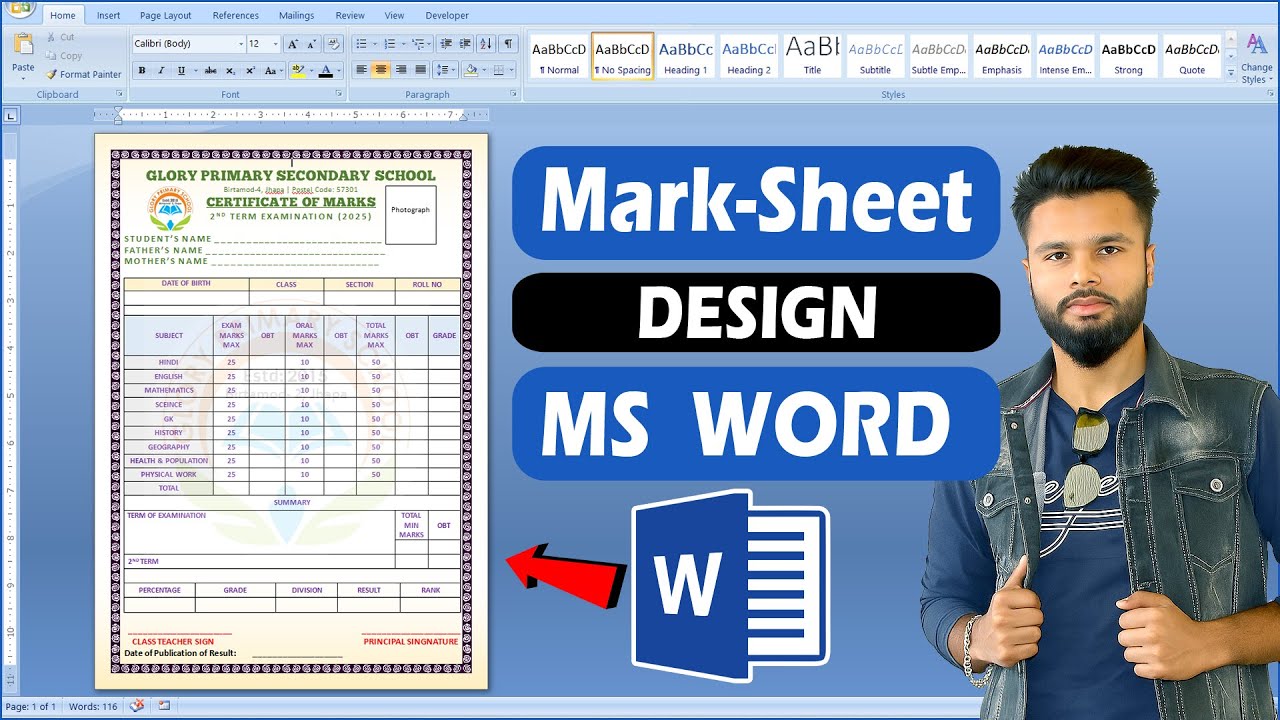
Task: Expand the Styles gallery More arrow
Action: [x=1230, y=73]
